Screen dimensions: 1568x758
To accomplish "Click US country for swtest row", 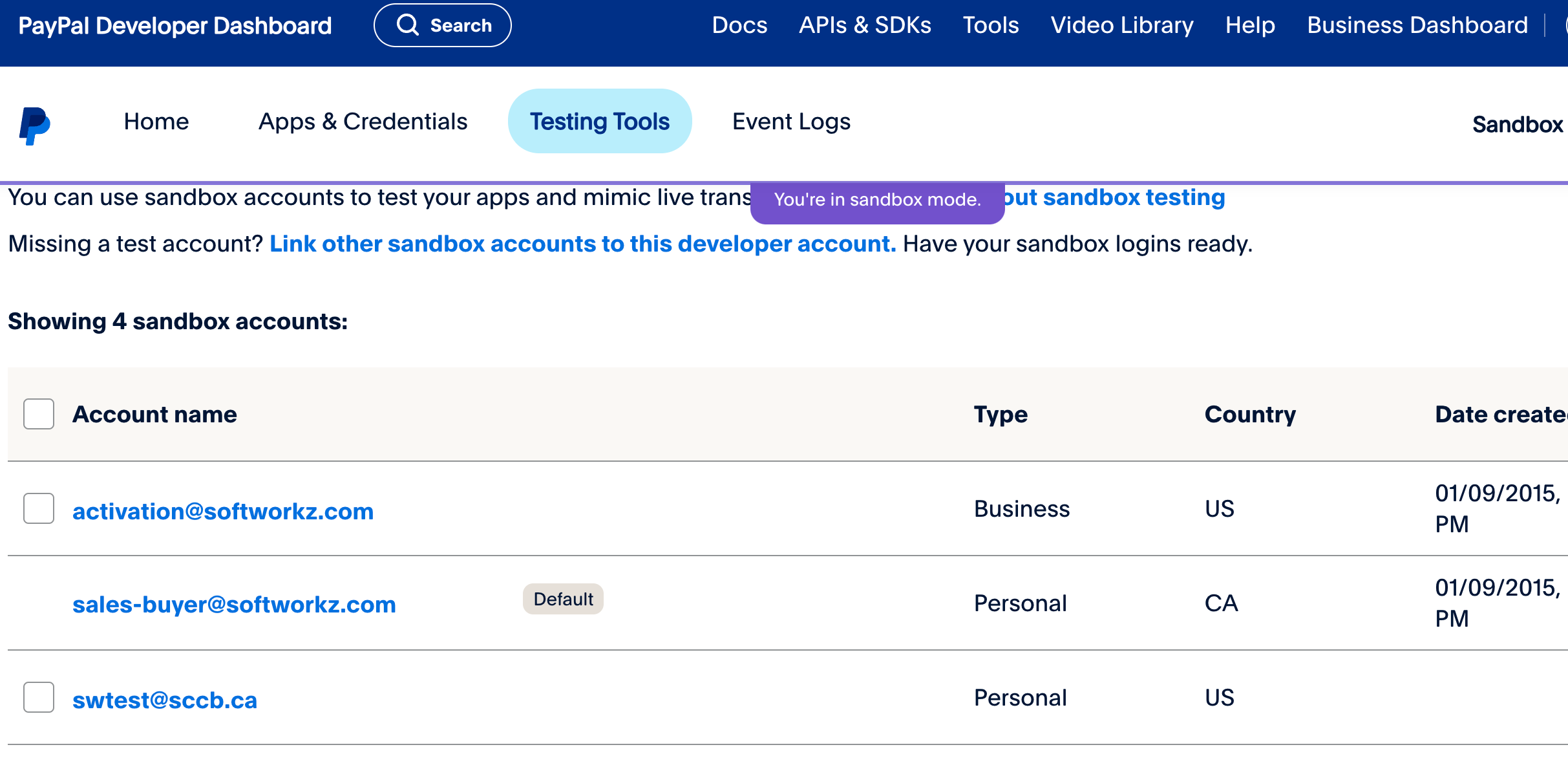I will click(1220, 697).
